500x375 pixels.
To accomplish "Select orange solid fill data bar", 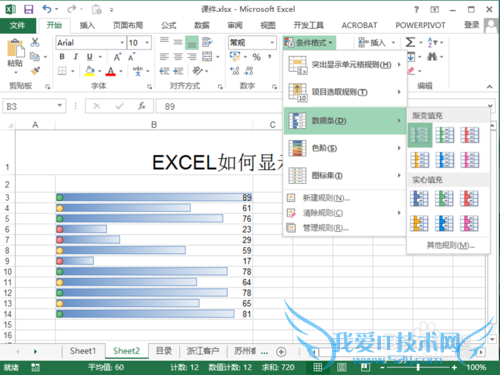I will click(x=419, y=223).
